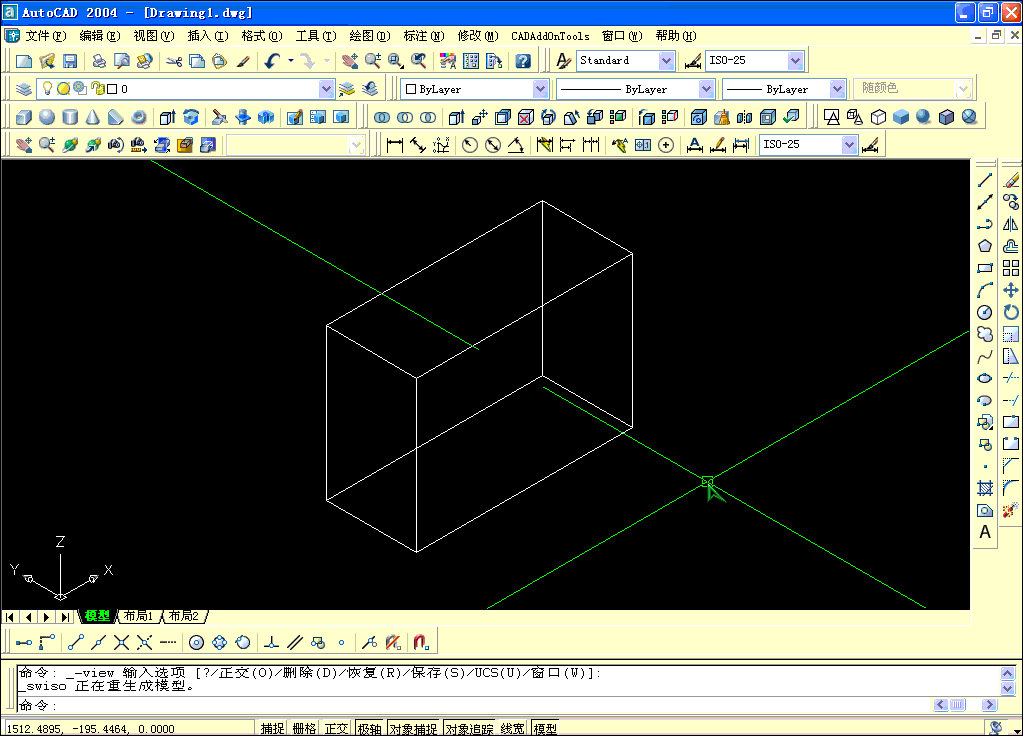This screenshot has width=1023, height=736.
Task: Select the Rotate modify tool
Action: click(1011, 313)
